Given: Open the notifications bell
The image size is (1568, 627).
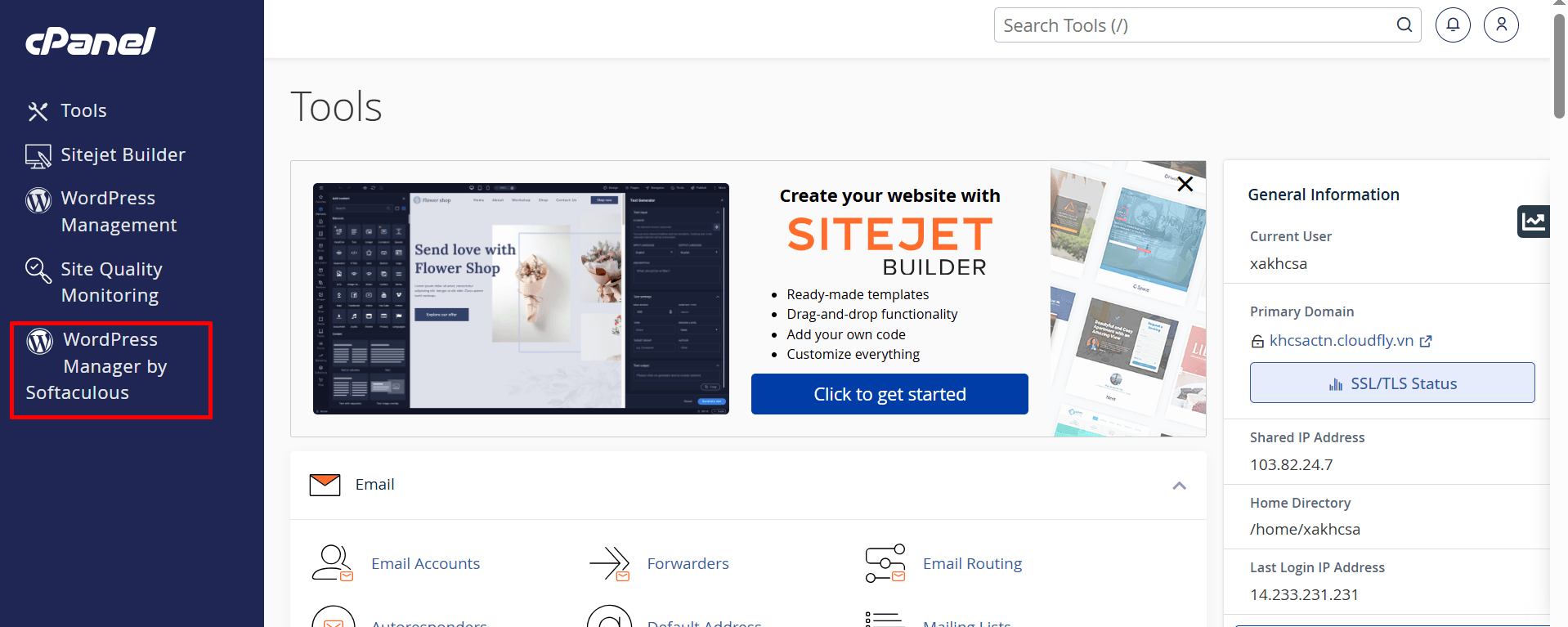Looking at the screenshot, I should coord(1453,25).
